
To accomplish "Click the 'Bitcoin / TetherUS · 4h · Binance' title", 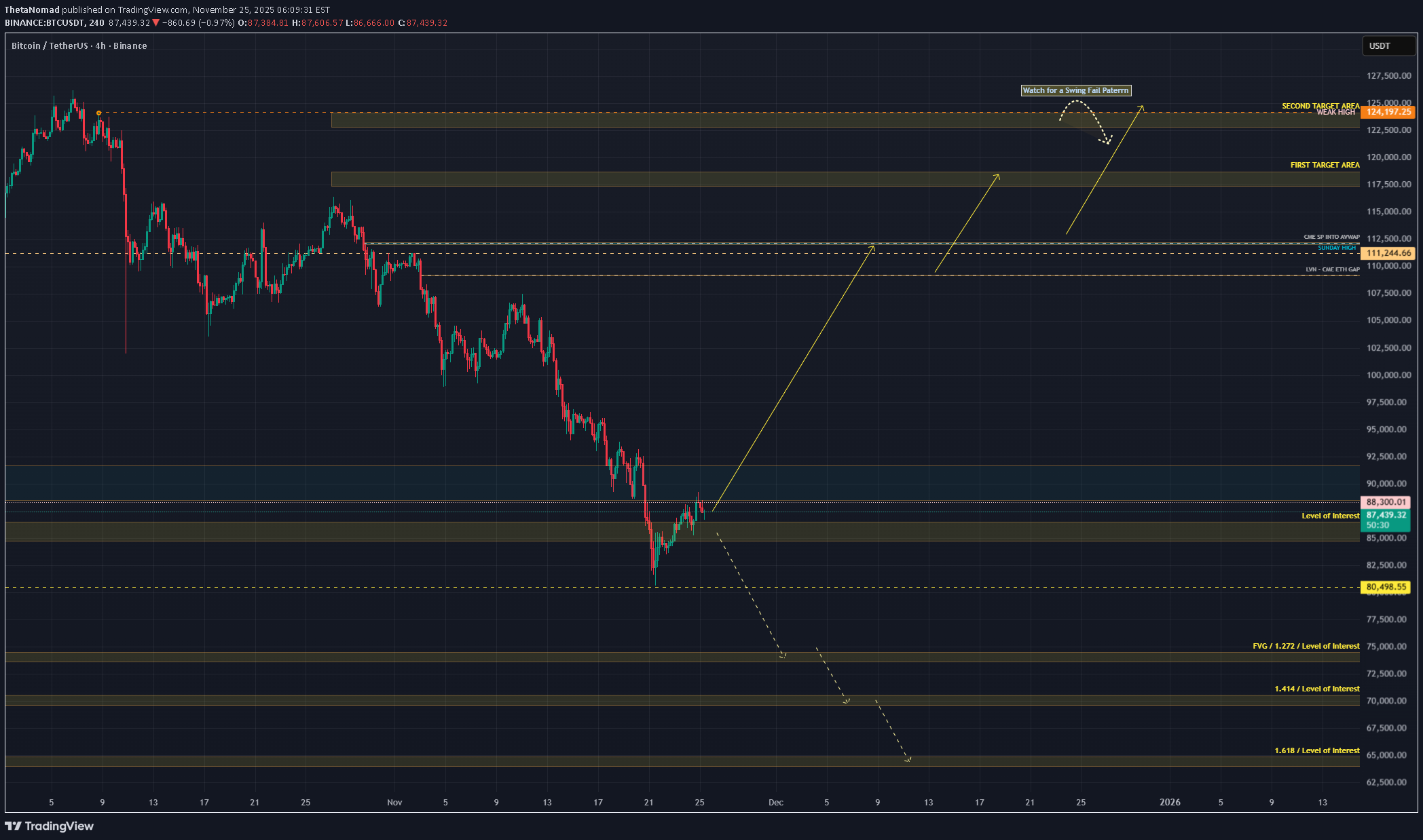I will tap(79, 46).
